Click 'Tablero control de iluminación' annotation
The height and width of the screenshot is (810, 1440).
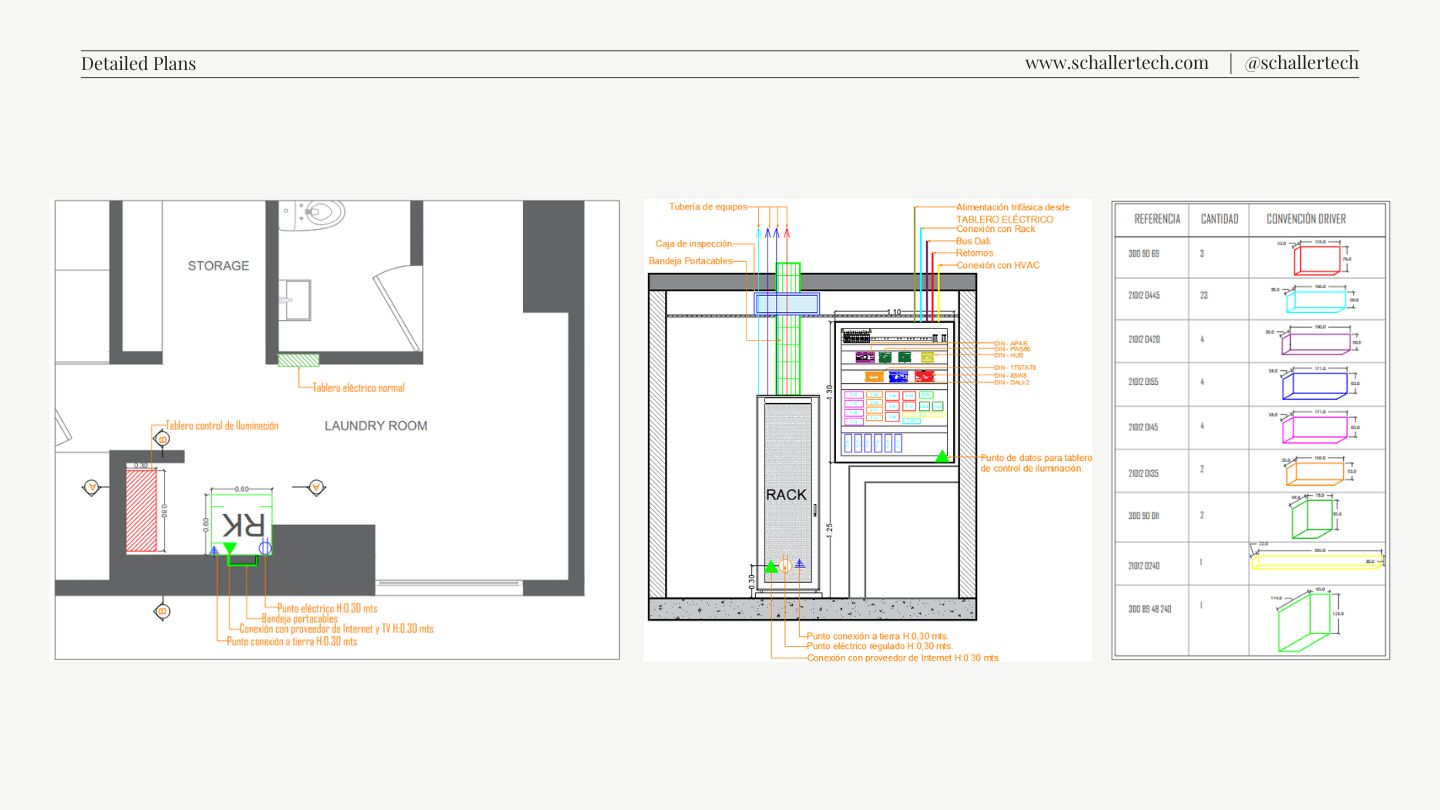(222, 426)
